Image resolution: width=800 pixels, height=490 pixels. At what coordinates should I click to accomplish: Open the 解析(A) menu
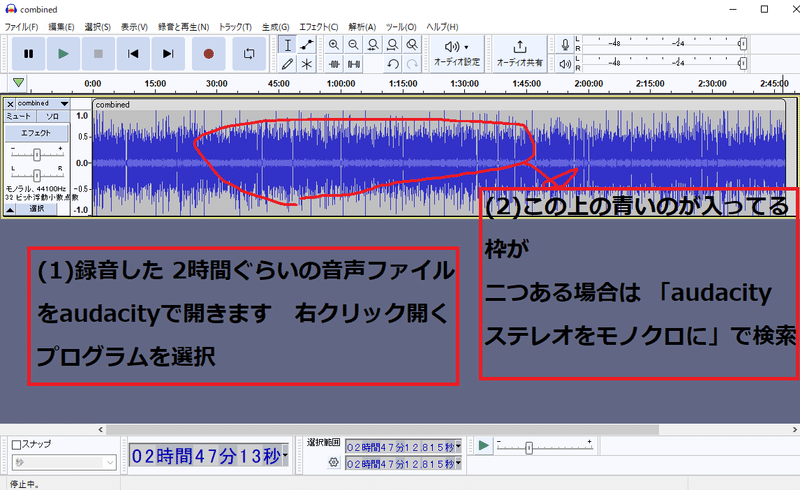pos(362,27)
